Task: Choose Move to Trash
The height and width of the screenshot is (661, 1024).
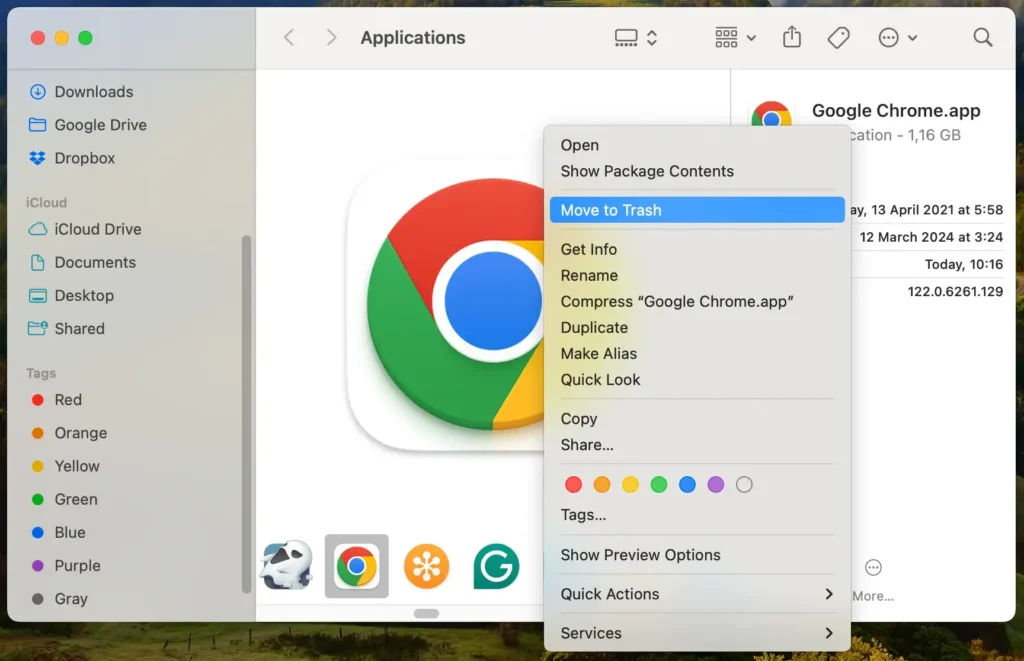Action: pos(697,210)
